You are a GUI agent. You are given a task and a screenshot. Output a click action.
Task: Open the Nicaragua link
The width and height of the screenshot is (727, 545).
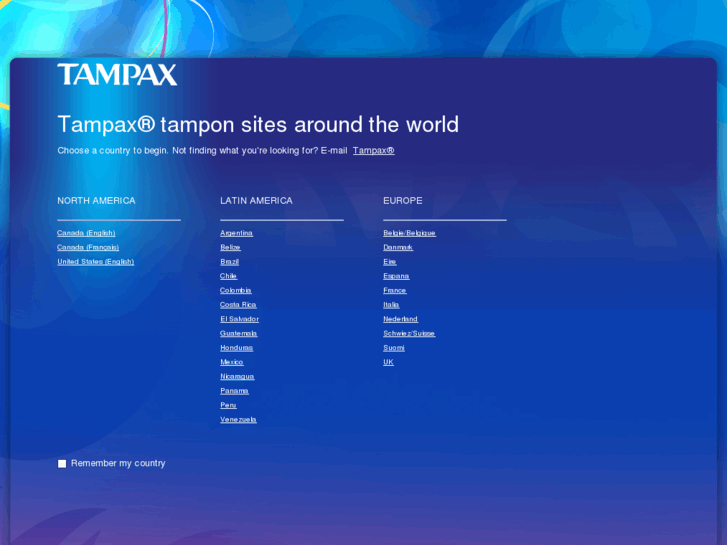pyautogui.click(x=237, y=377)
